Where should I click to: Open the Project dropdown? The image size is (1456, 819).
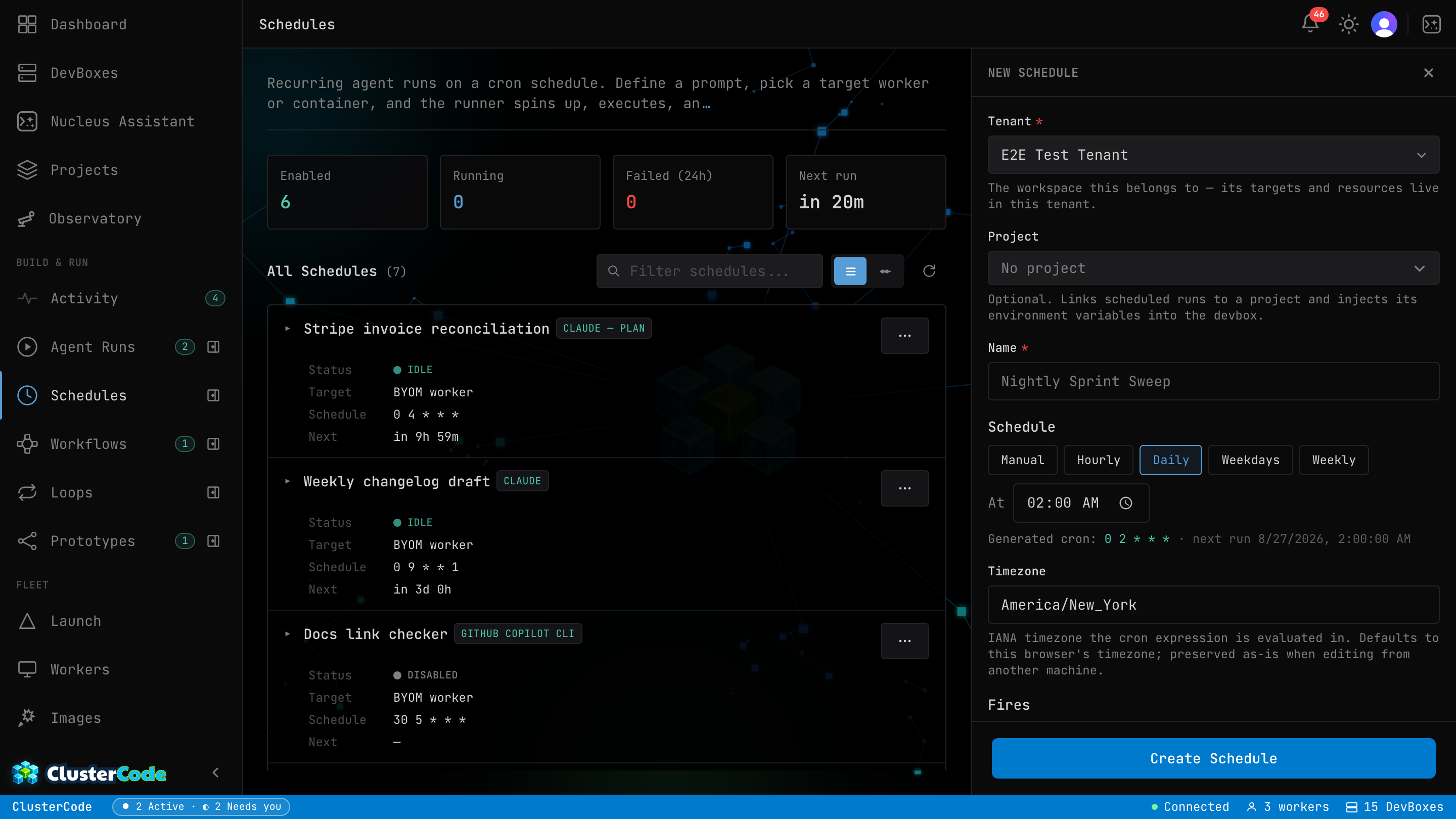click(x=1213, y=268)
